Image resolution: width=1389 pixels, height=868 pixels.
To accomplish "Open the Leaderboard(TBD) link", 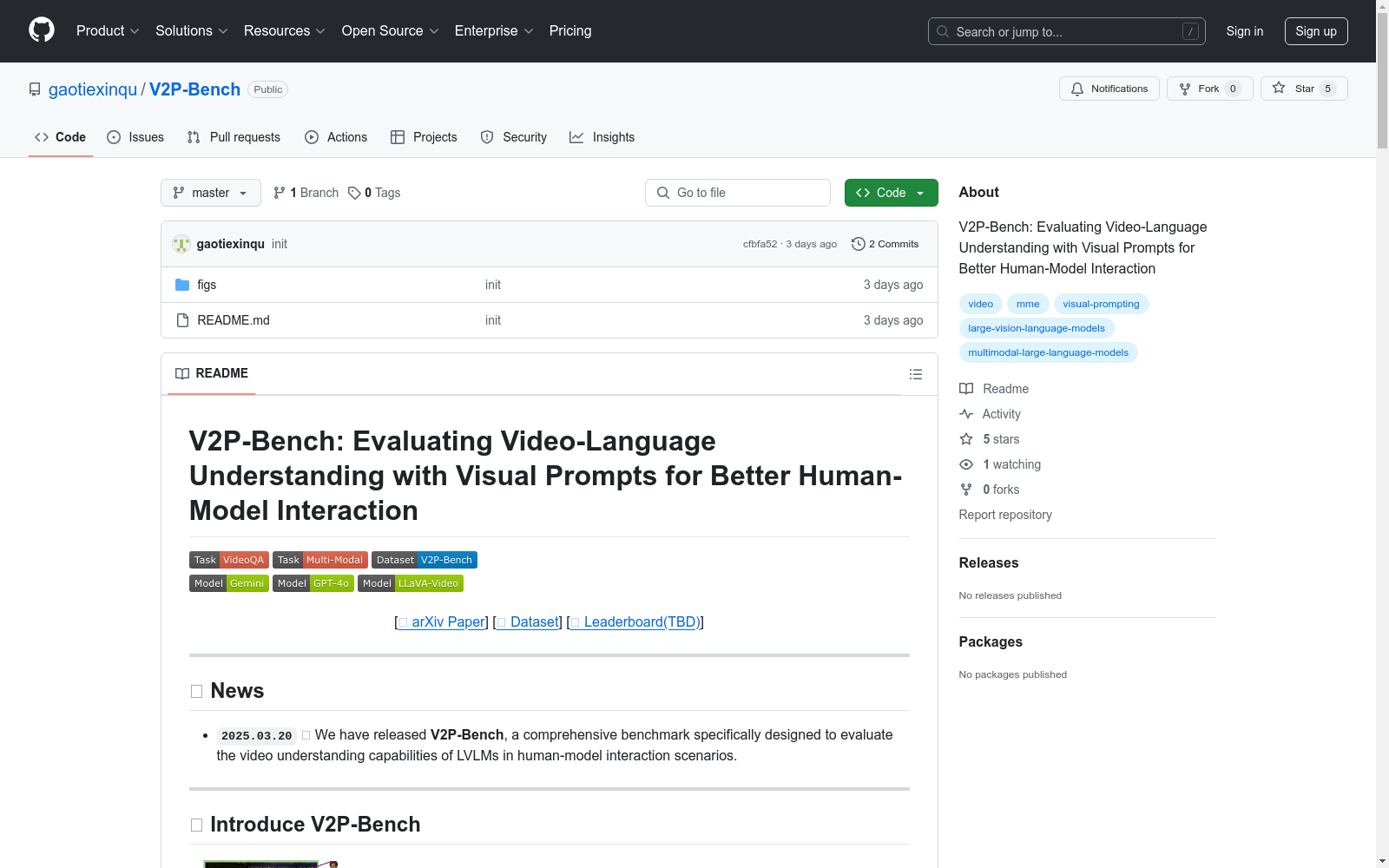I will (x=635, y=621).
